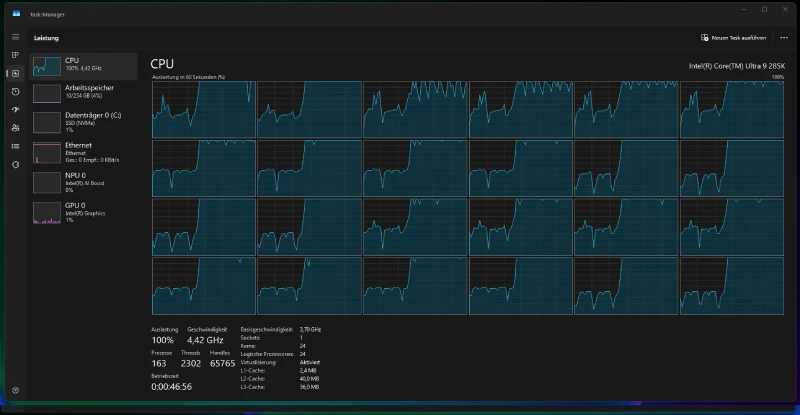Select the NPU 0 entry

pos(83,182)
